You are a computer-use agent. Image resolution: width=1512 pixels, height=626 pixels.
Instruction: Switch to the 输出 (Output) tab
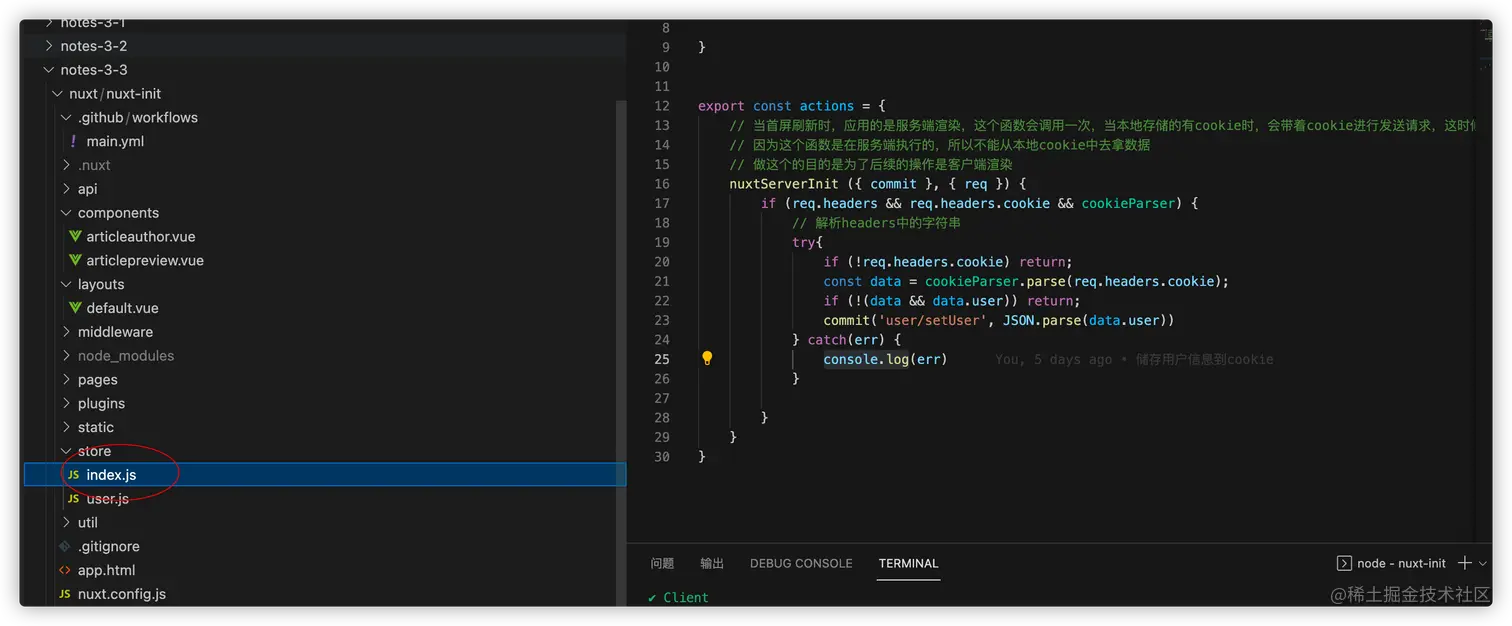(x=712, y=563)
